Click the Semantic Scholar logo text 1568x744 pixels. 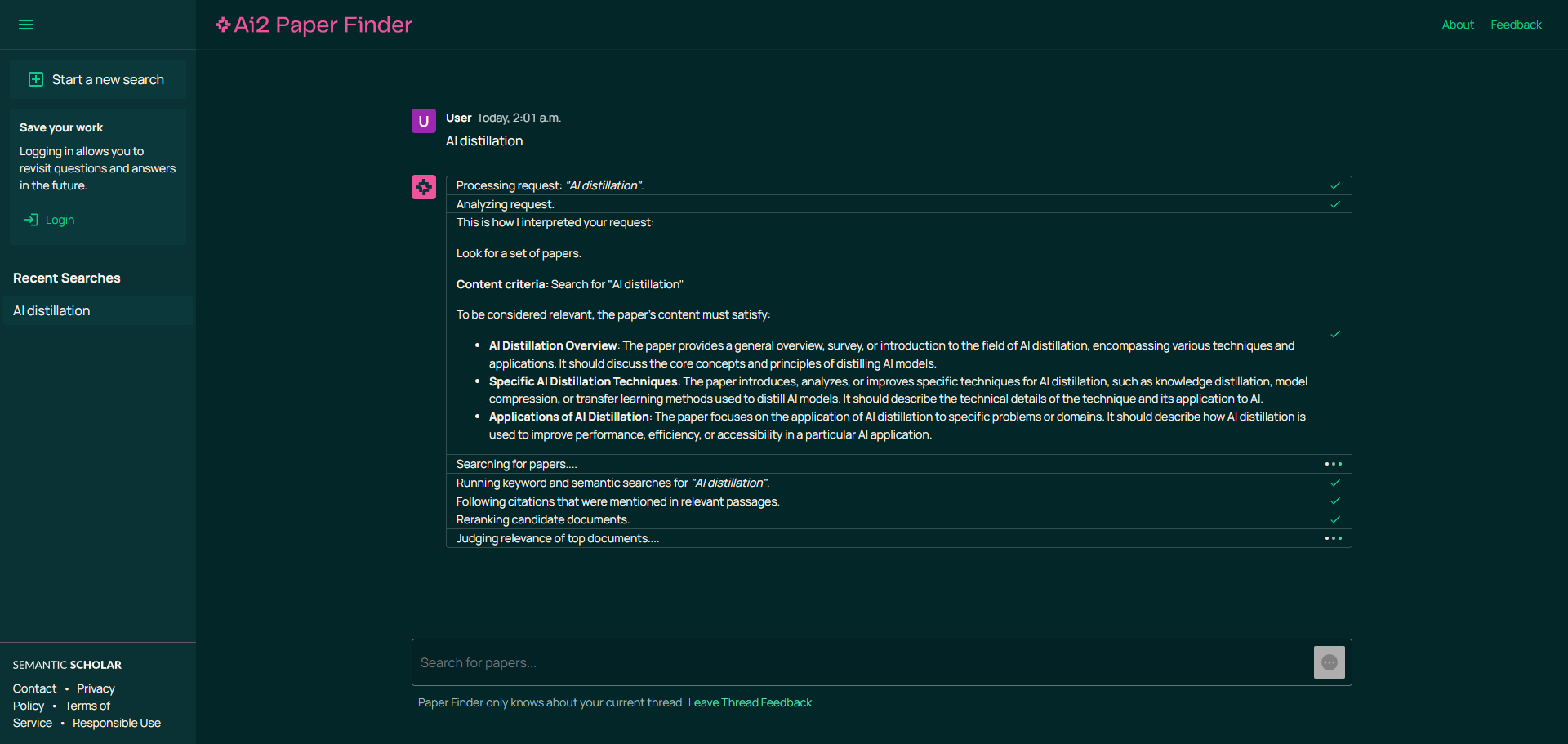(67, 665)
